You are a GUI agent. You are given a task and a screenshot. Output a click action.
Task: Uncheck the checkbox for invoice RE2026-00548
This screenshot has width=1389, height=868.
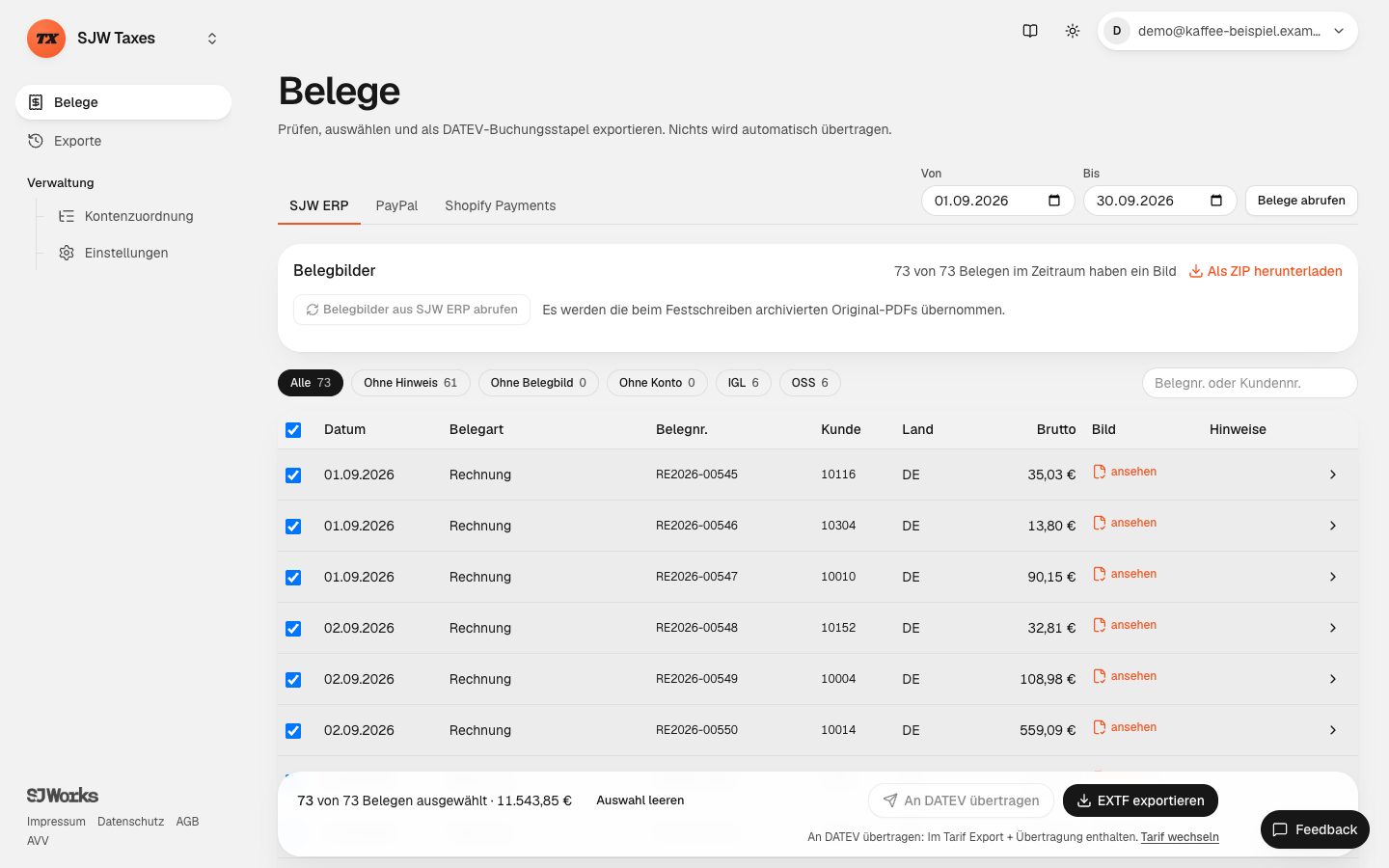pos(293,629)
